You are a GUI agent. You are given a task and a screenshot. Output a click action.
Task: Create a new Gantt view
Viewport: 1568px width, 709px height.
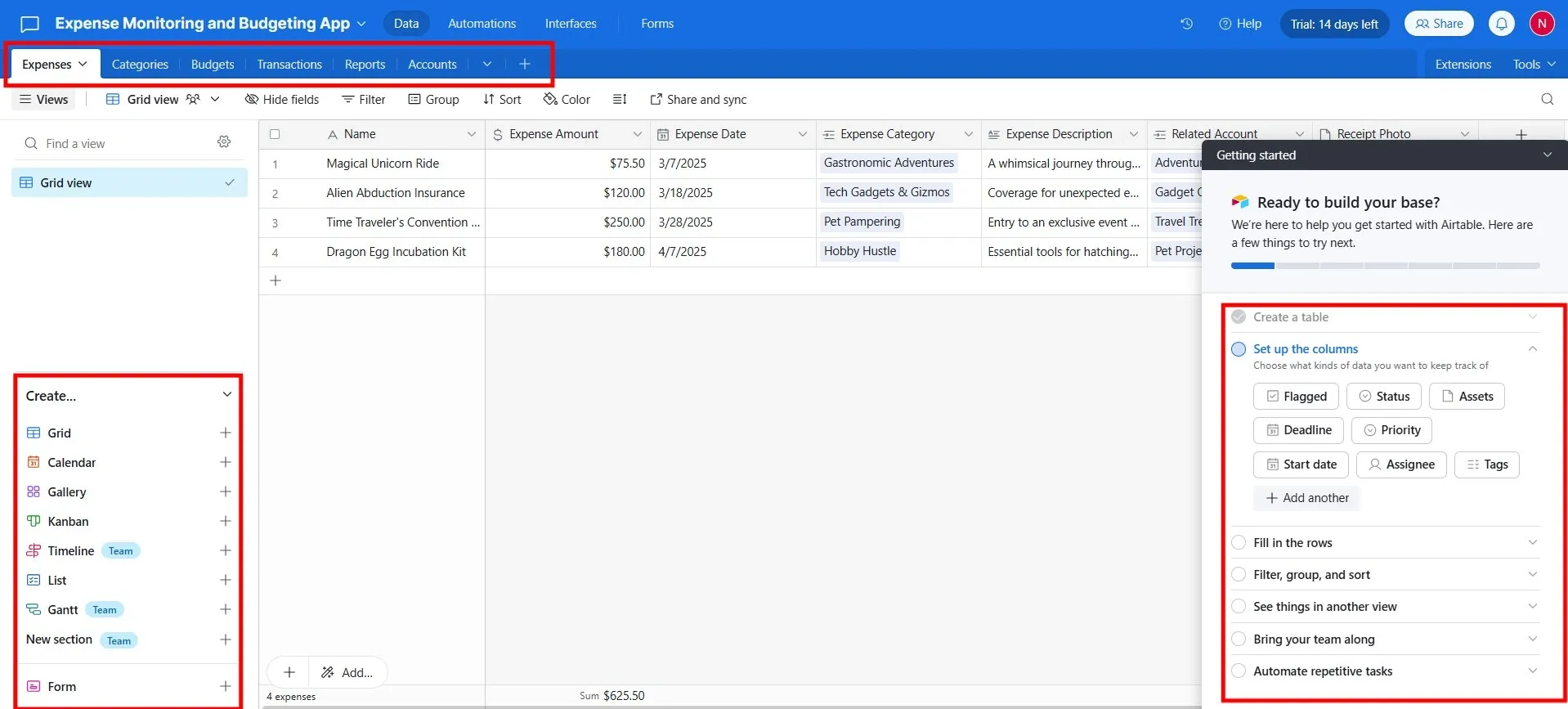pos(225,609)
